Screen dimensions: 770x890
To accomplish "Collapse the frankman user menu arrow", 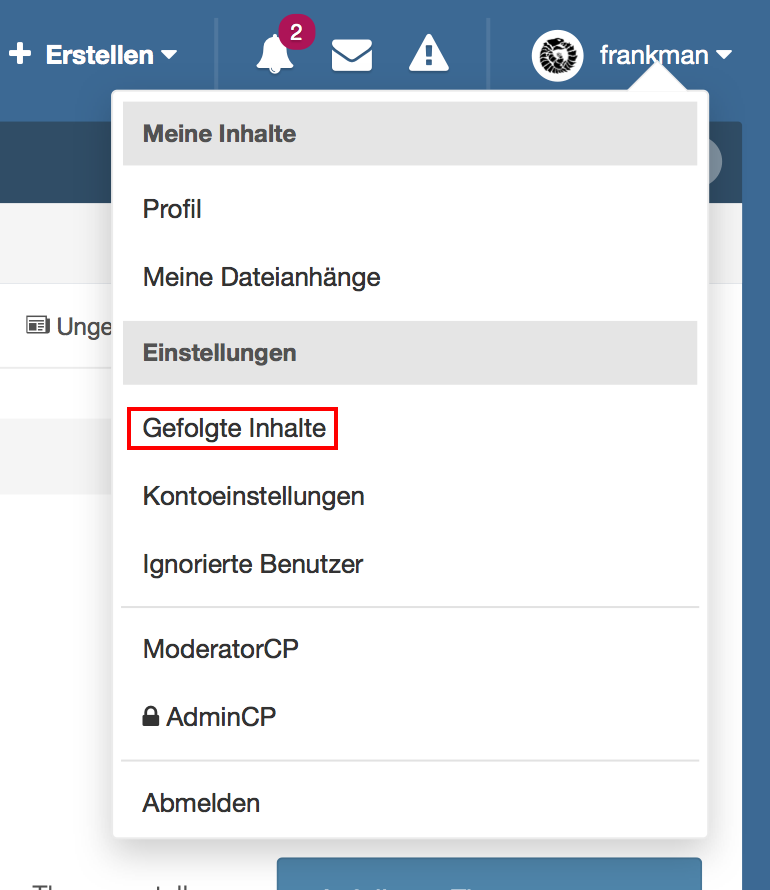I will 724,55.
